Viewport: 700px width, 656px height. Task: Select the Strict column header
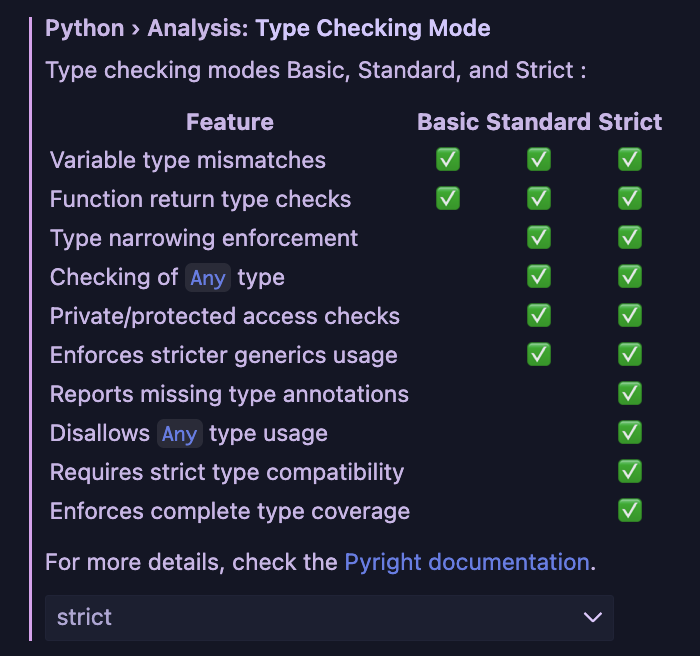click(x=630, y=122)
